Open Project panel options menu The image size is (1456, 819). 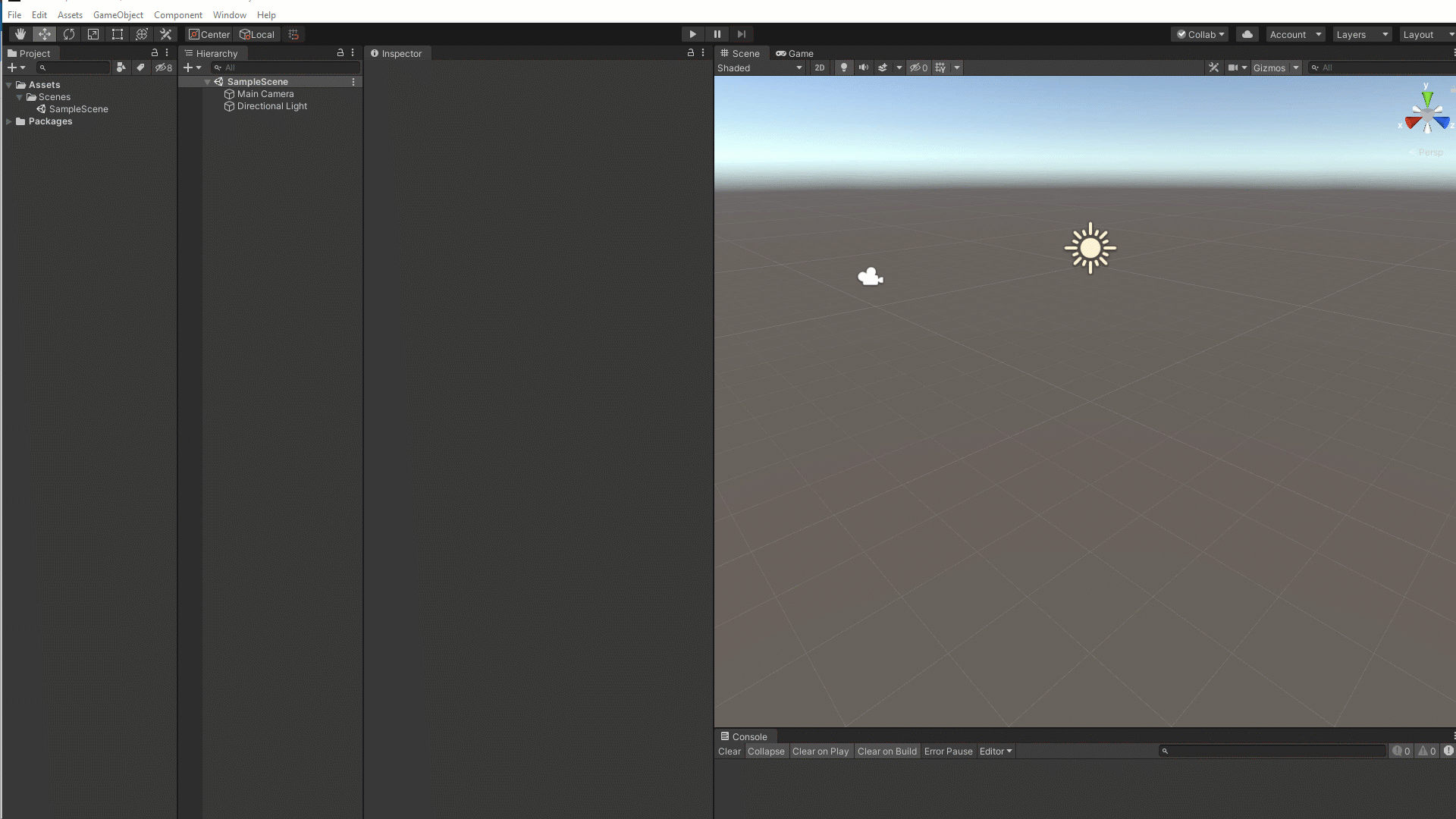167,52
